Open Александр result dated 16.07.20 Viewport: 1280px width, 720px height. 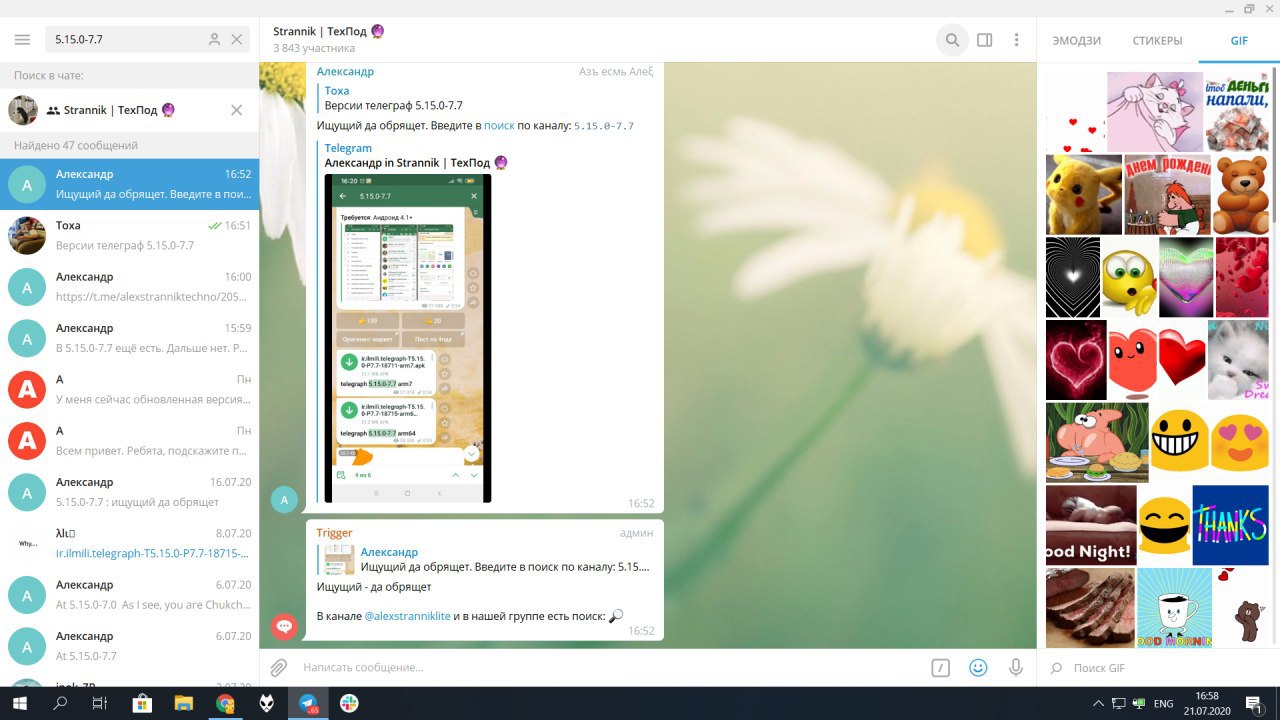point(130,492)
